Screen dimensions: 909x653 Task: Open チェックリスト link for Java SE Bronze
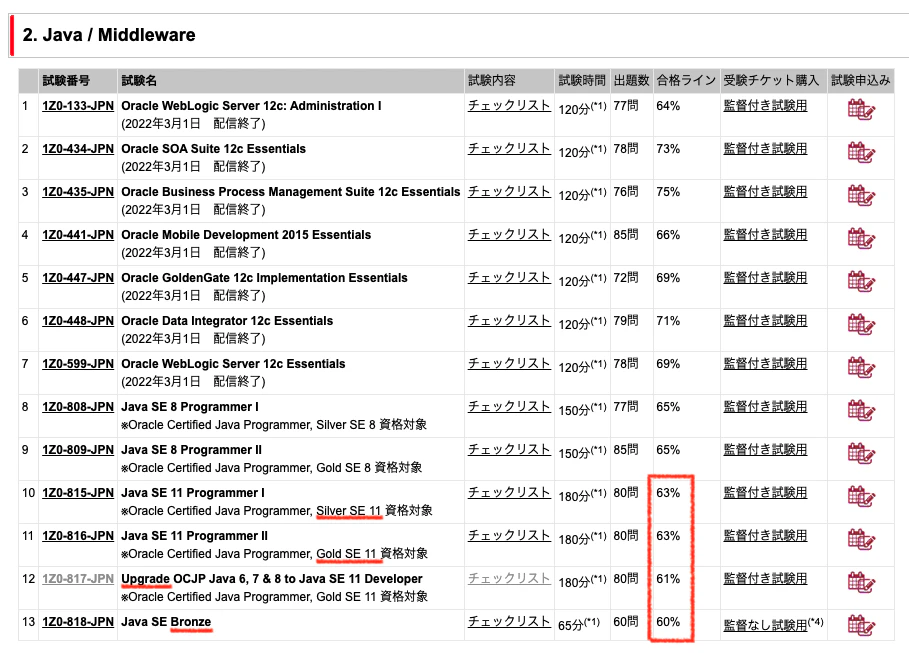pyautogui.click(x=509, y=621)
